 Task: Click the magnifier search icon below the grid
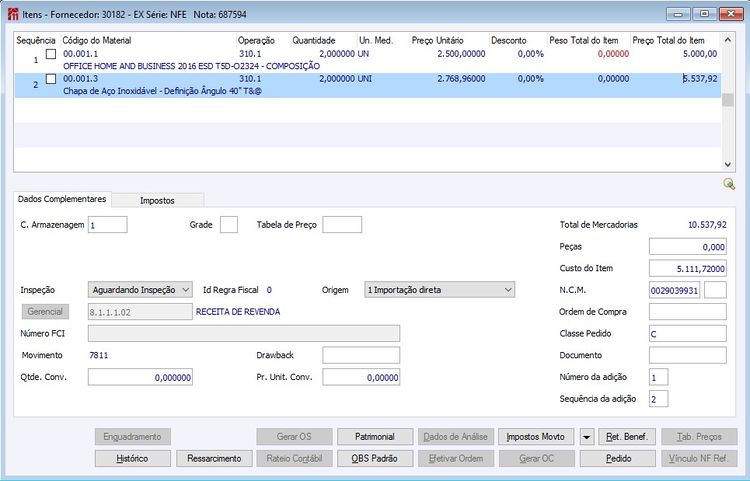click(x=729, y=184)
